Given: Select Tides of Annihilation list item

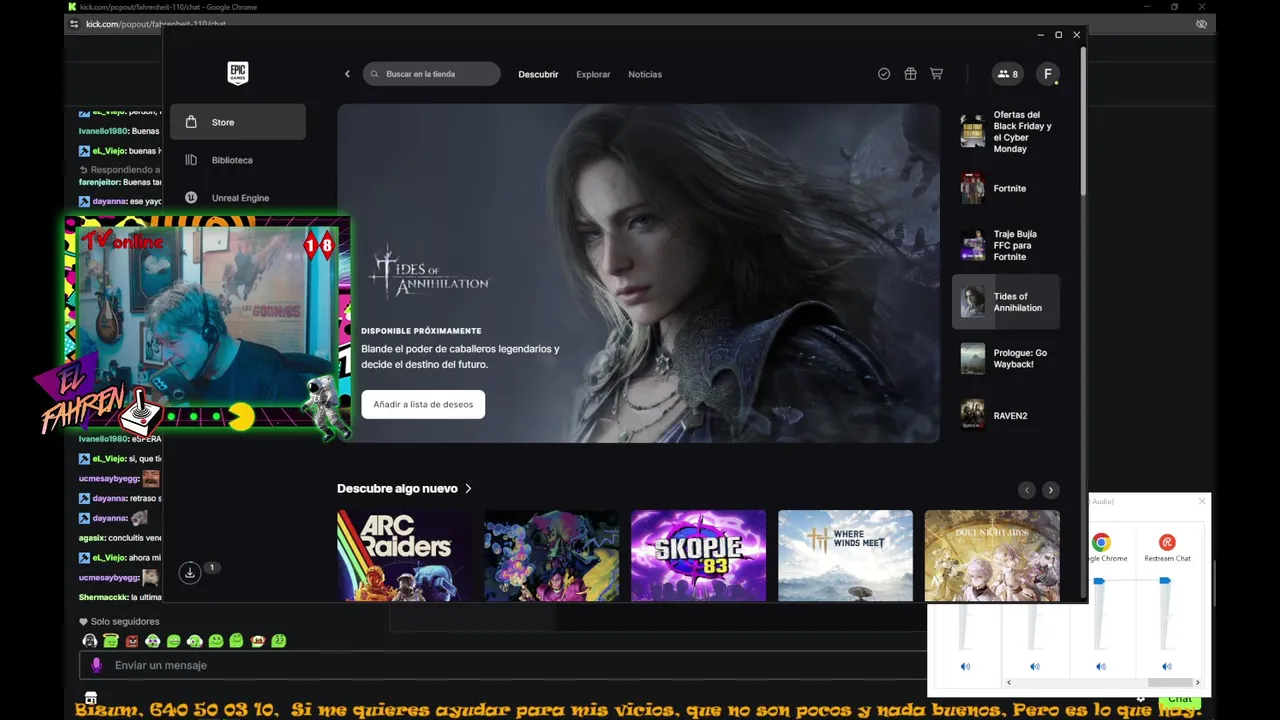Looking at the screenshot, I should 1006,302.
